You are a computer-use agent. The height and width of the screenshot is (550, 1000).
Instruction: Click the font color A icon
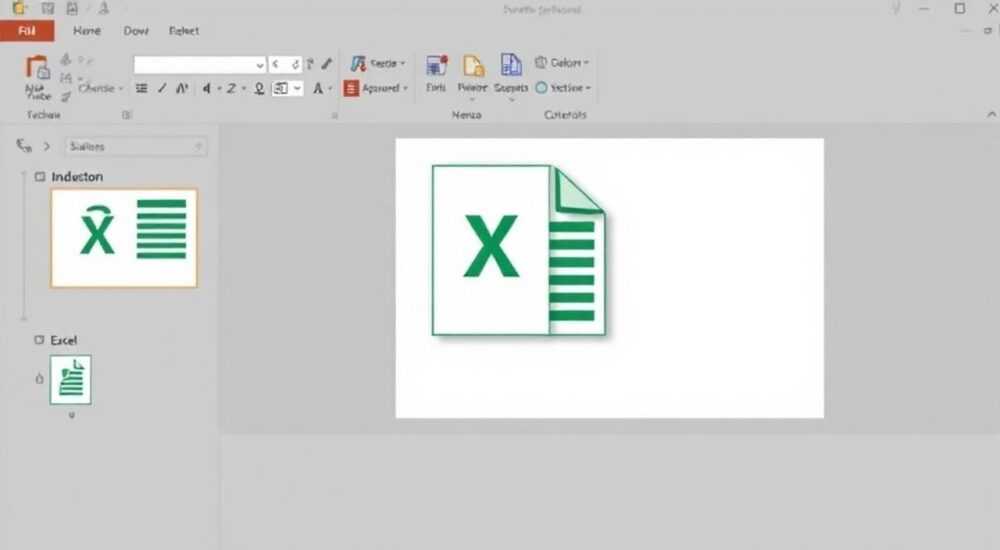point(318,89)
